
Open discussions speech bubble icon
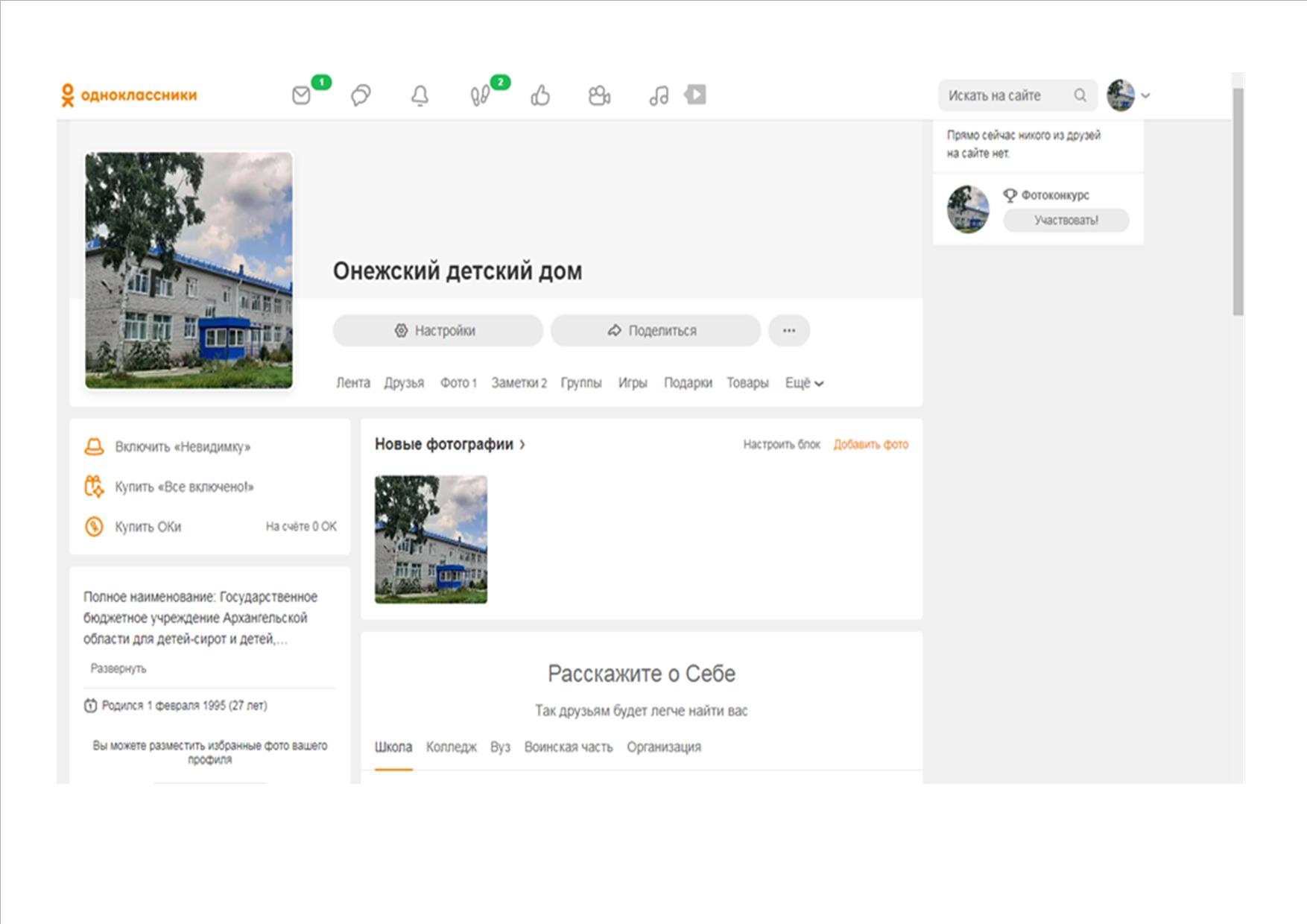[x=361, y=95]
